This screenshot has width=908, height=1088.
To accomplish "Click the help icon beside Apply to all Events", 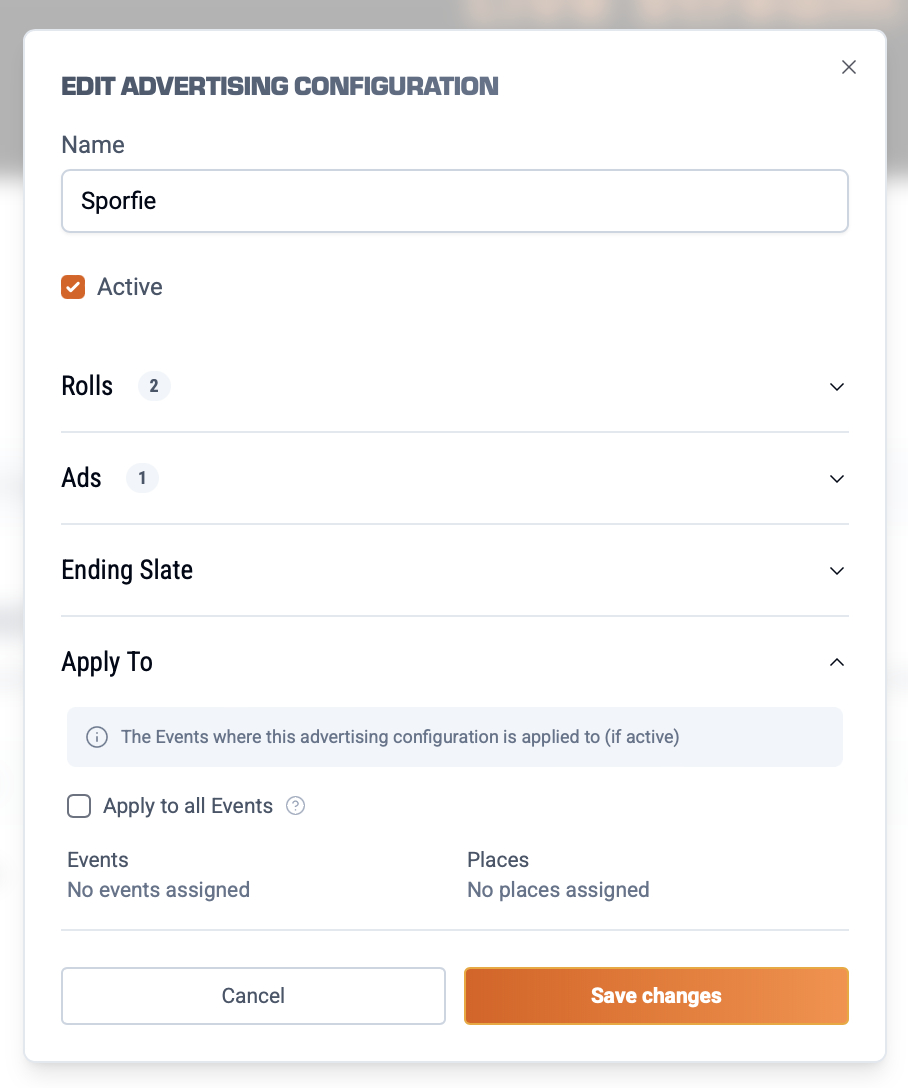I will point(295,806).
